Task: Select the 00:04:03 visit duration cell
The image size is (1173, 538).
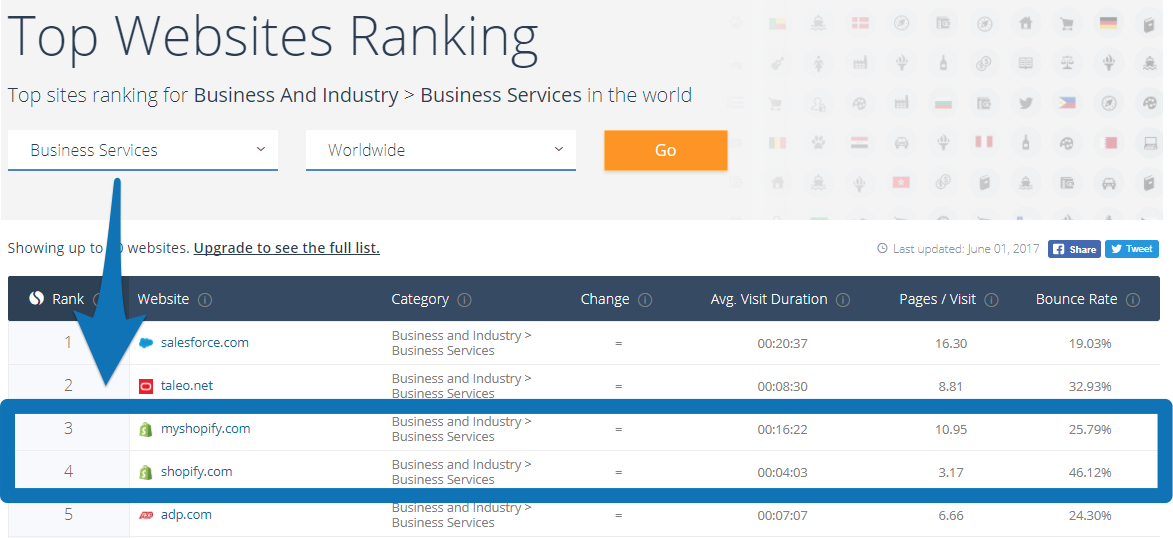Action: 782,472
